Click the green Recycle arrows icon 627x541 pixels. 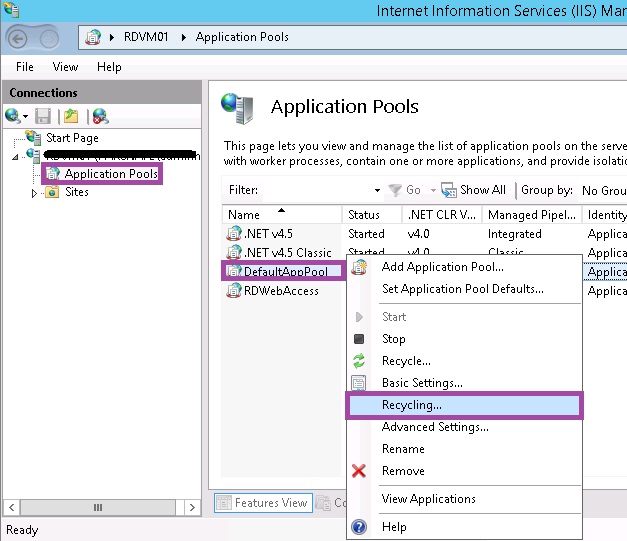pyautogui.click(x=359, y=361)
